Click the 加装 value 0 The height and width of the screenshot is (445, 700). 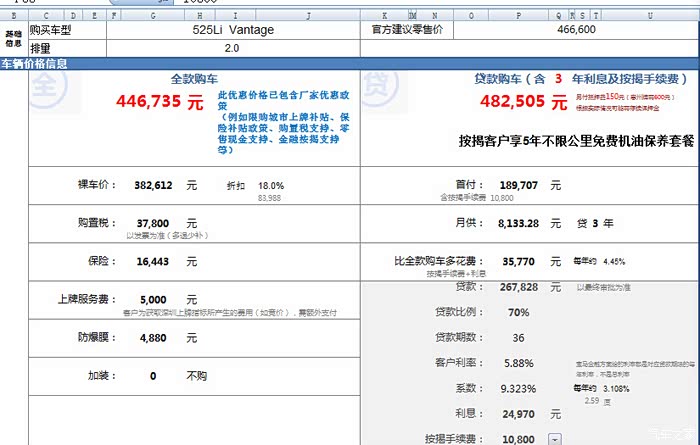(153, 376)
